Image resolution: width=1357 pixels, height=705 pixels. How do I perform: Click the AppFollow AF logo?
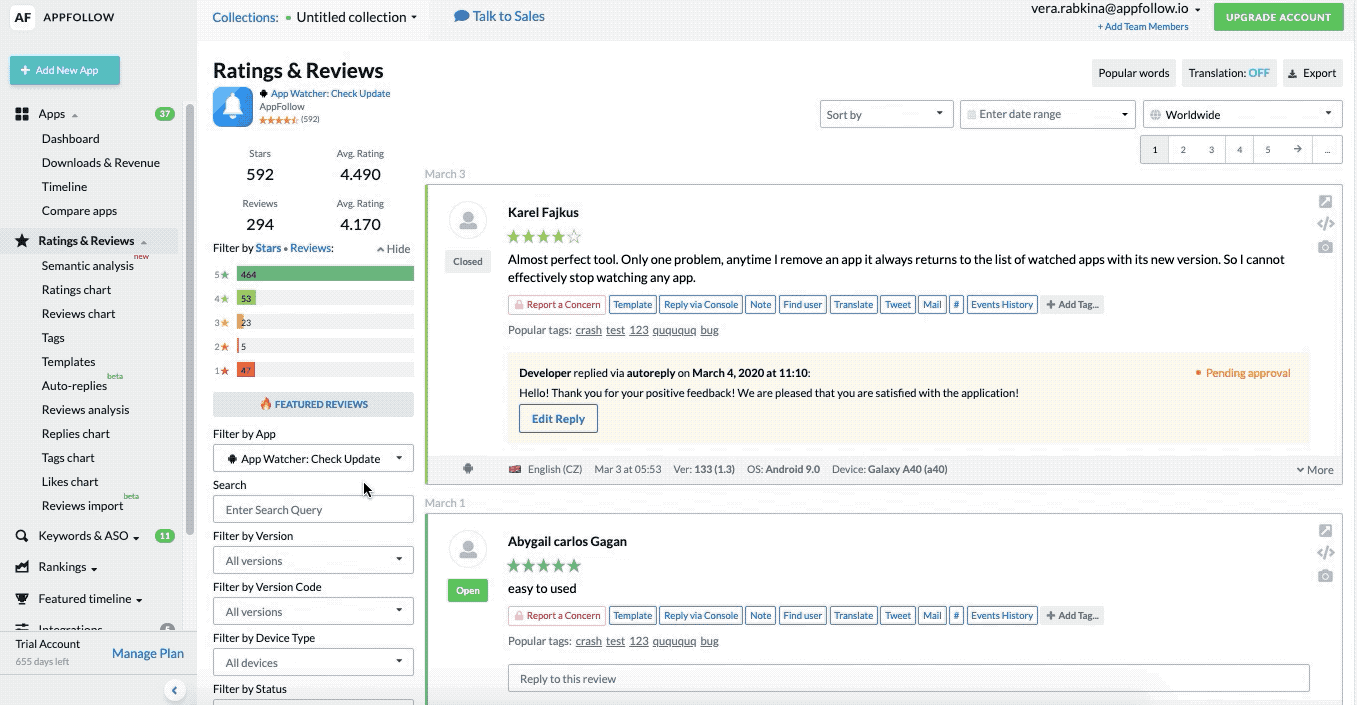(23, 17)
